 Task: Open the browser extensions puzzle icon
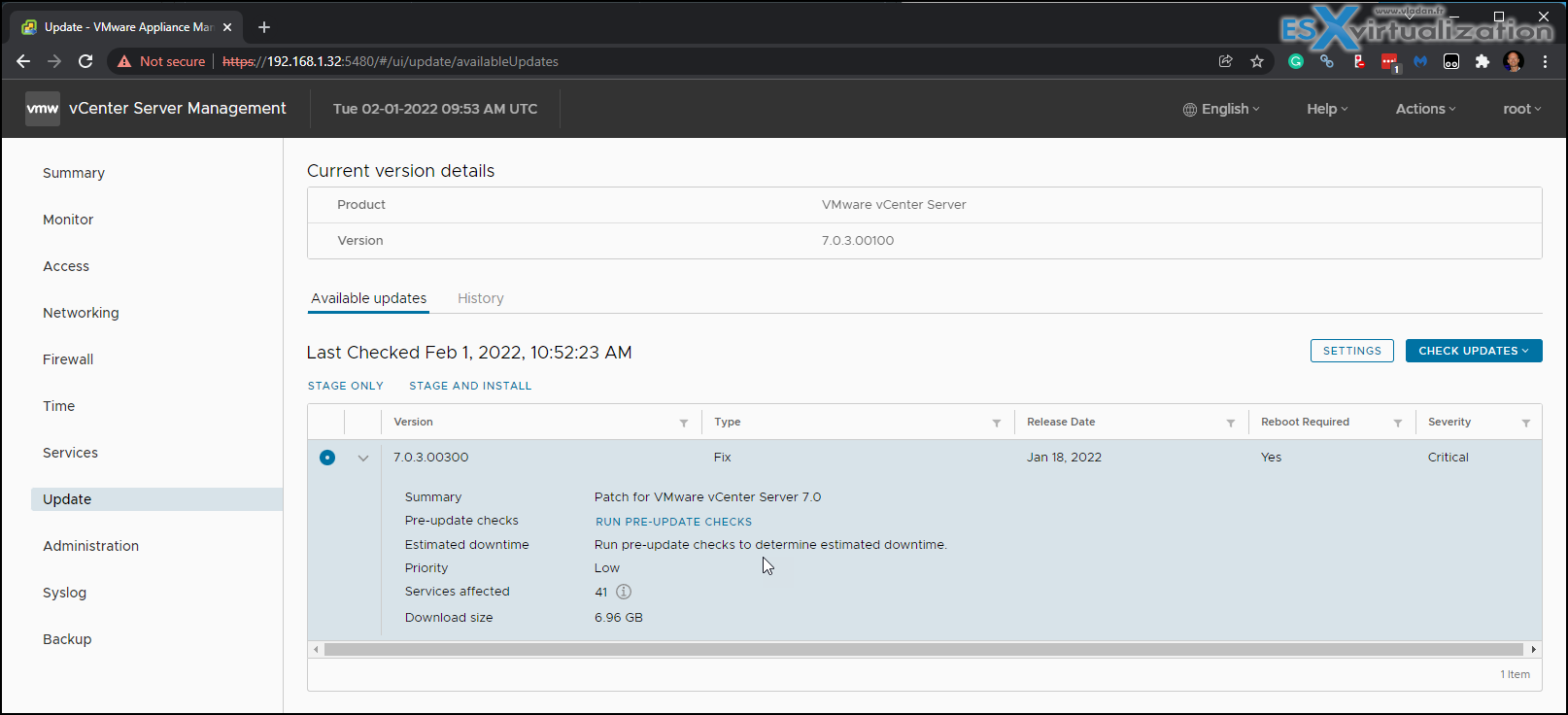pyautogui.click(x=1482, y=61)
